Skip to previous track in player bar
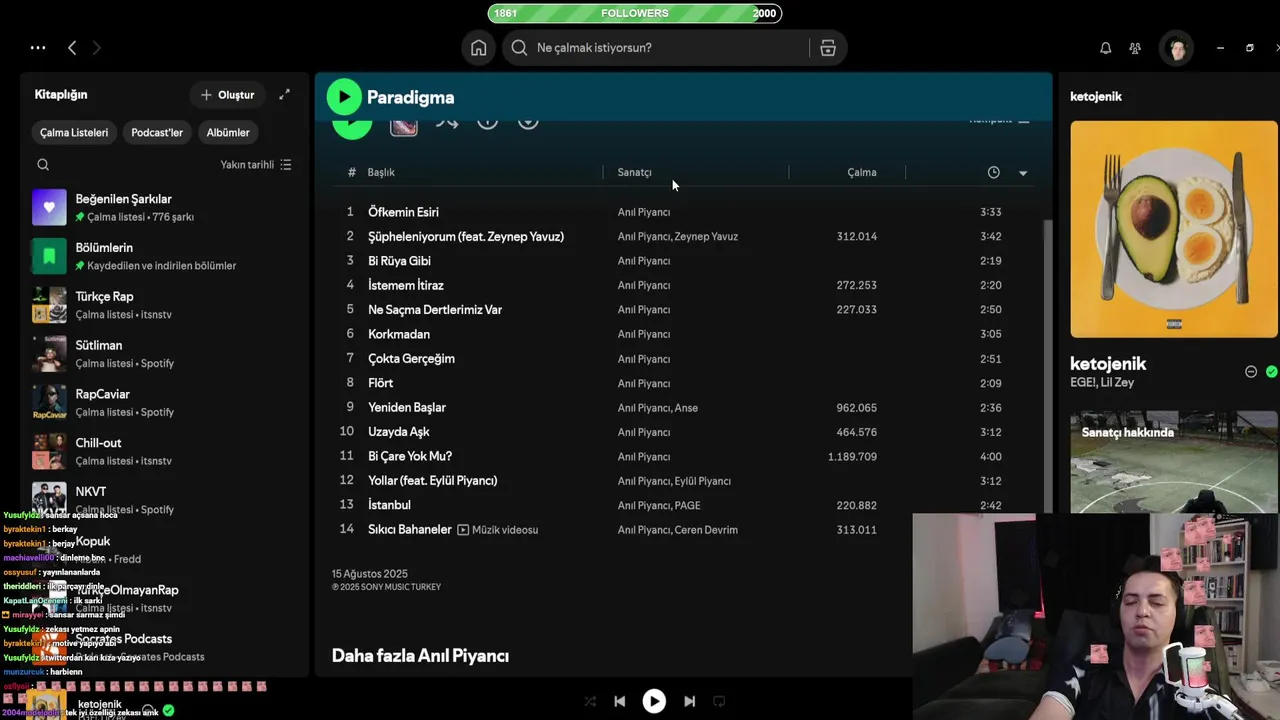The width and height of the screenshot is (1280, 720). point(619,702)
